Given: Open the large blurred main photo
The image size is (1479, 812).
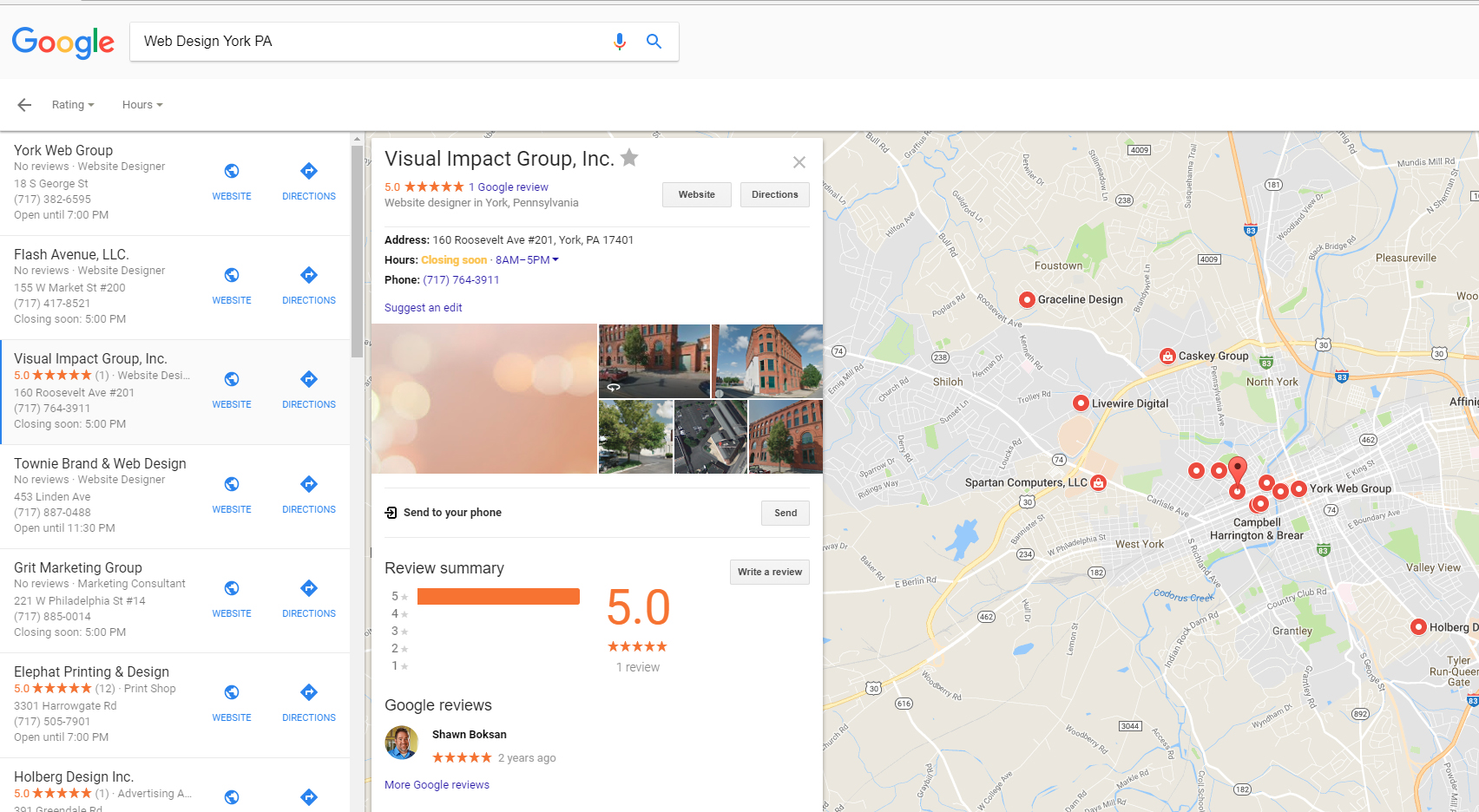Looking at the screenshot, I should pos(484,399).
